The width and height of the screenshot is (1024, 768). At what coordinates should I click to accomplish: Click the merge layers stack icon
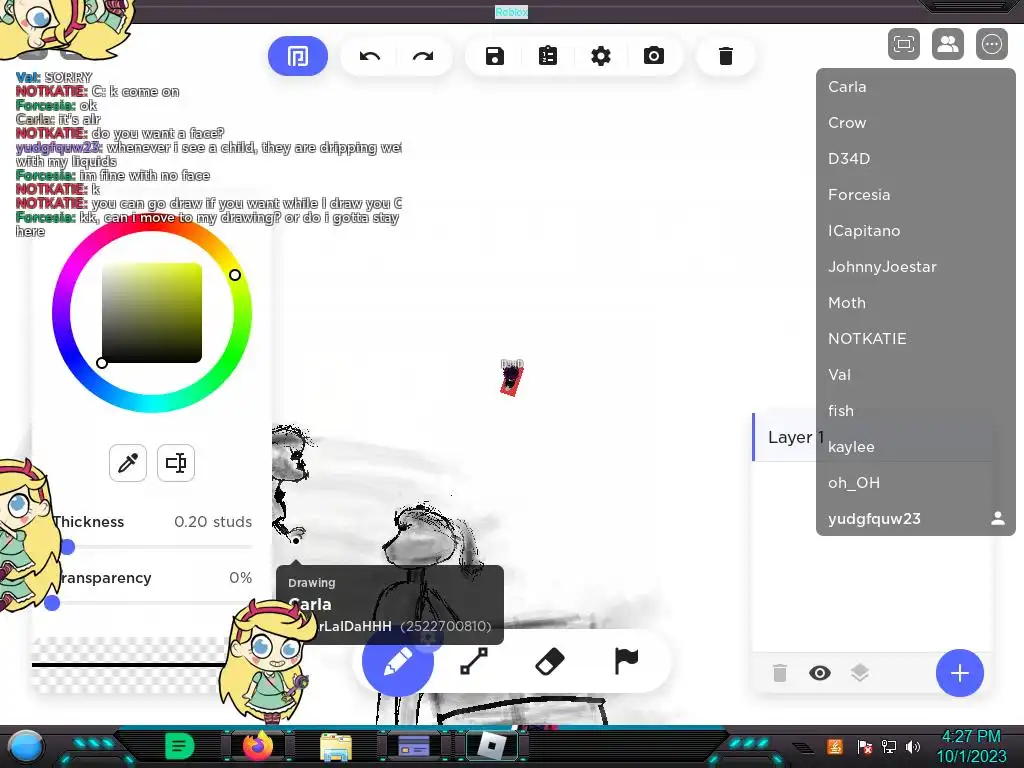(x=859, y=673)
